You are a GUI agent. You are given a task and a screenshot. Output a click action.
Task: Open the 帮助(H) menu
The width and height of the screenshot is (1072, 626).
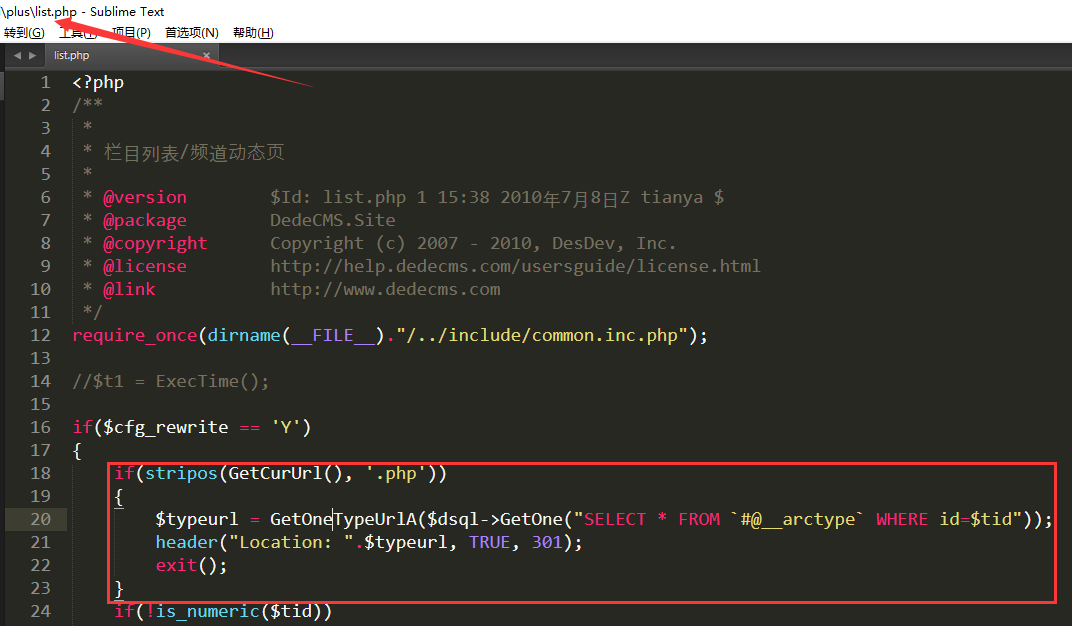(x=252, y=33)
